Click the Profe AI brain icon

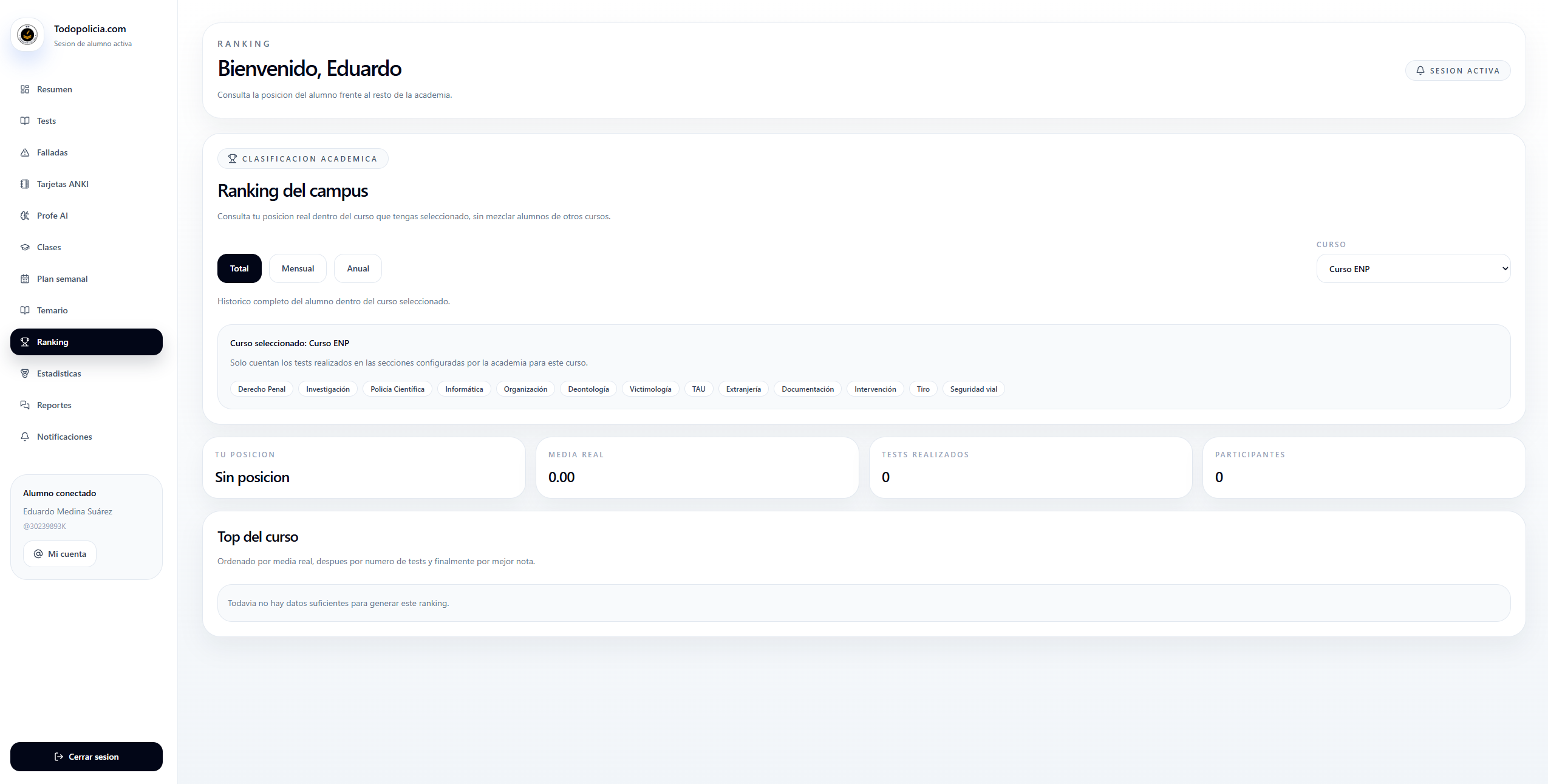25,216
